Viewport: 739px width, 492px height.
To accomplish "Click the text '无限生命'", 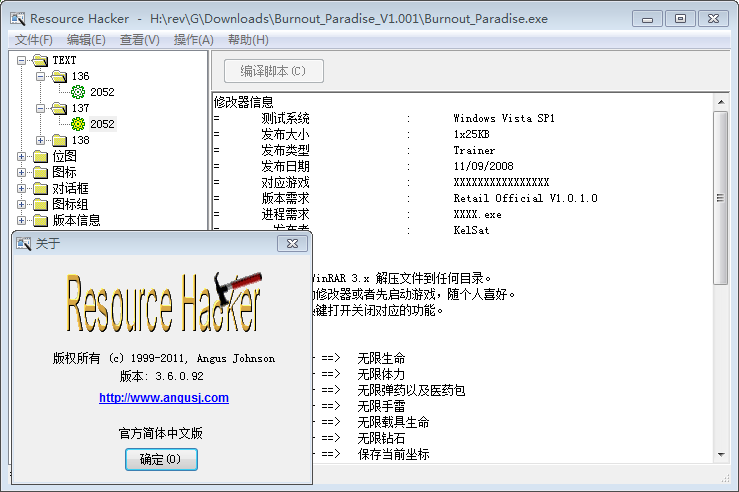I will (381, 359).
